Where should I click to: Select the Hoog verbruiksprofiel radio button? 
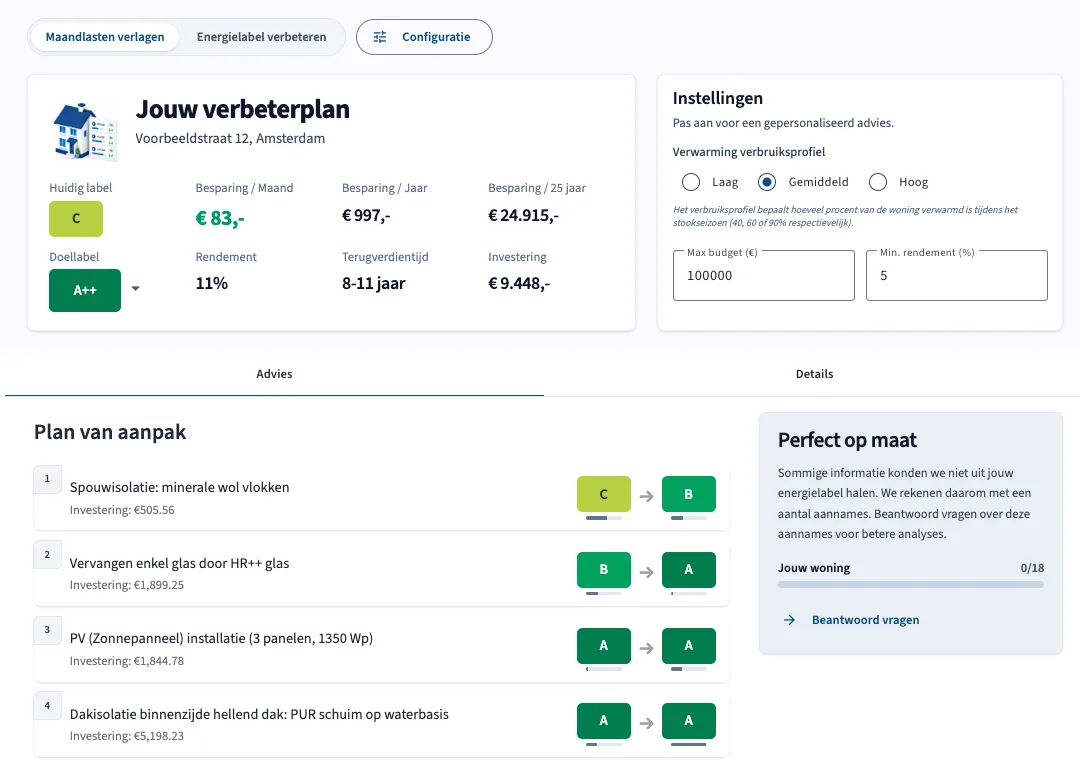coord(878,182)
